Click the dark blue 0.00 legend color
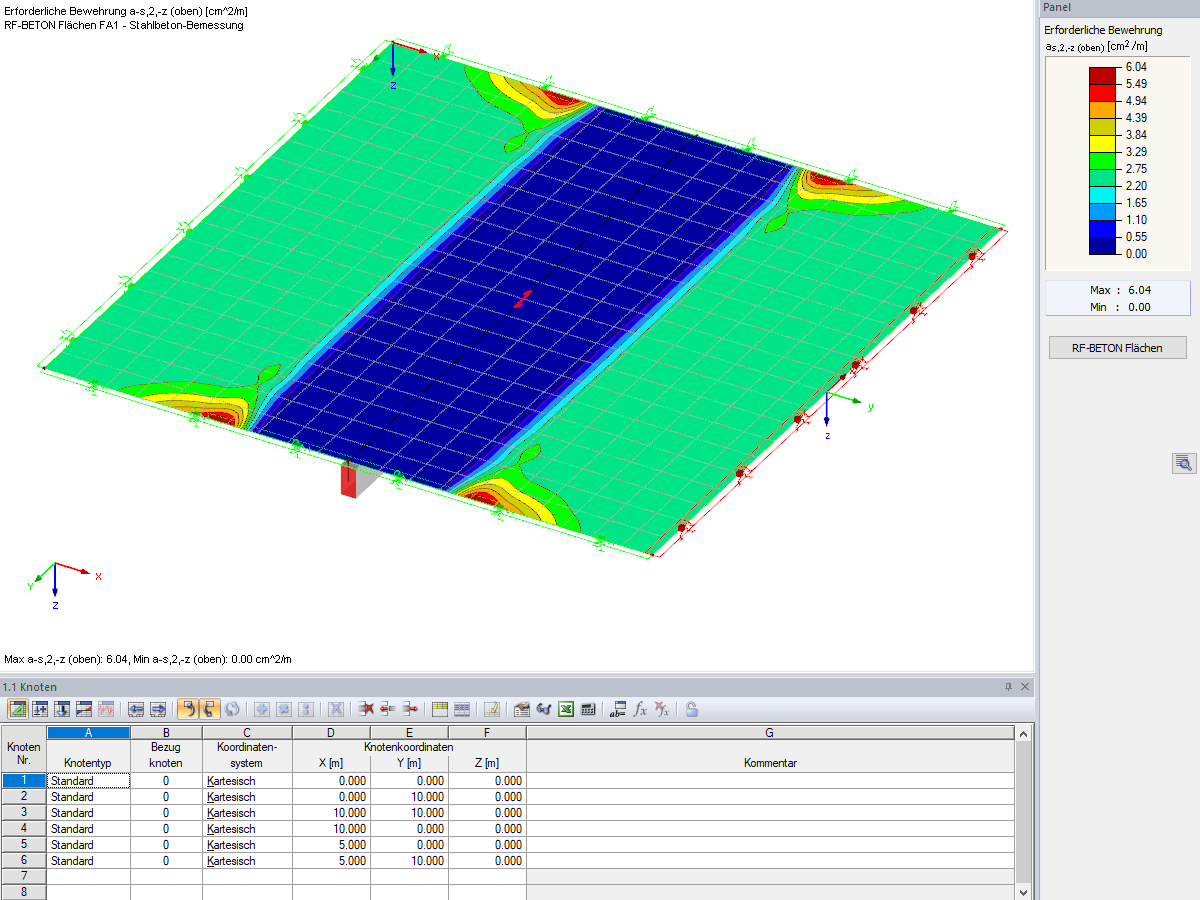Viewport: 1200px width, 900px height. point(1103,245)
